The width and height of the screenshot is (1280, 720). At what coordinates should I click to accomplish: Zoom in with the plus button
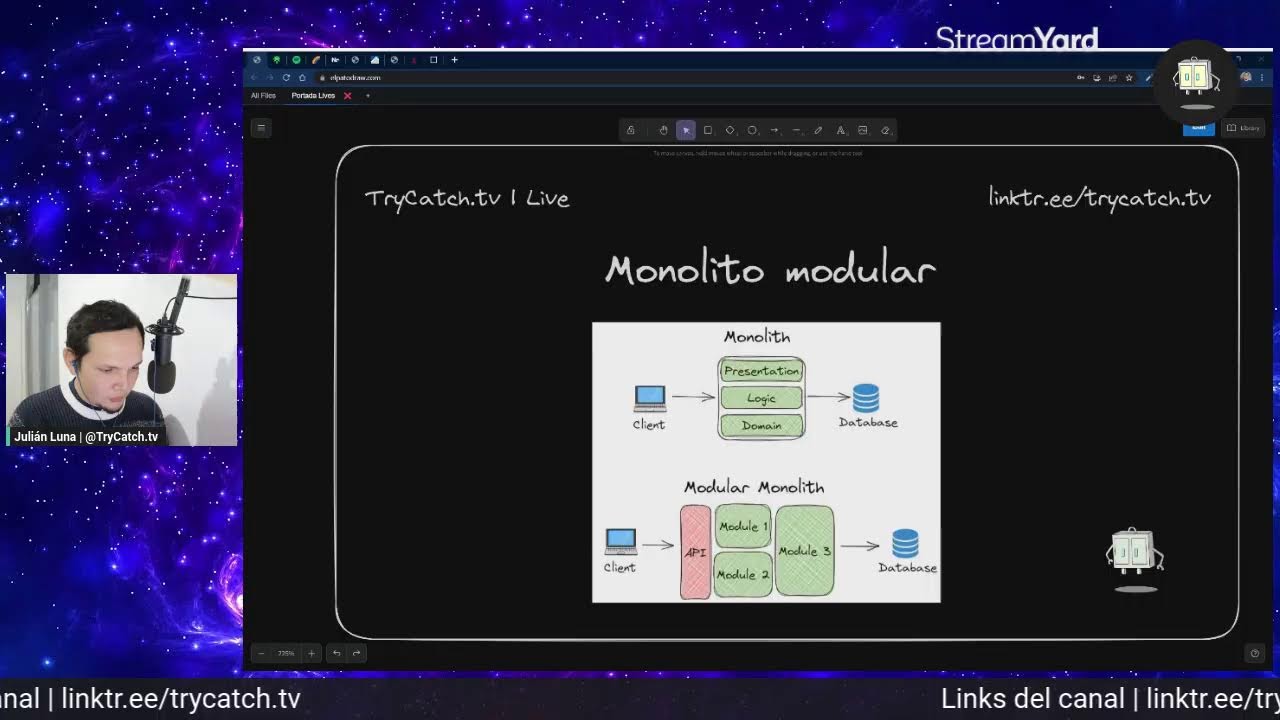pyautogui.click(x=311, y=653)
